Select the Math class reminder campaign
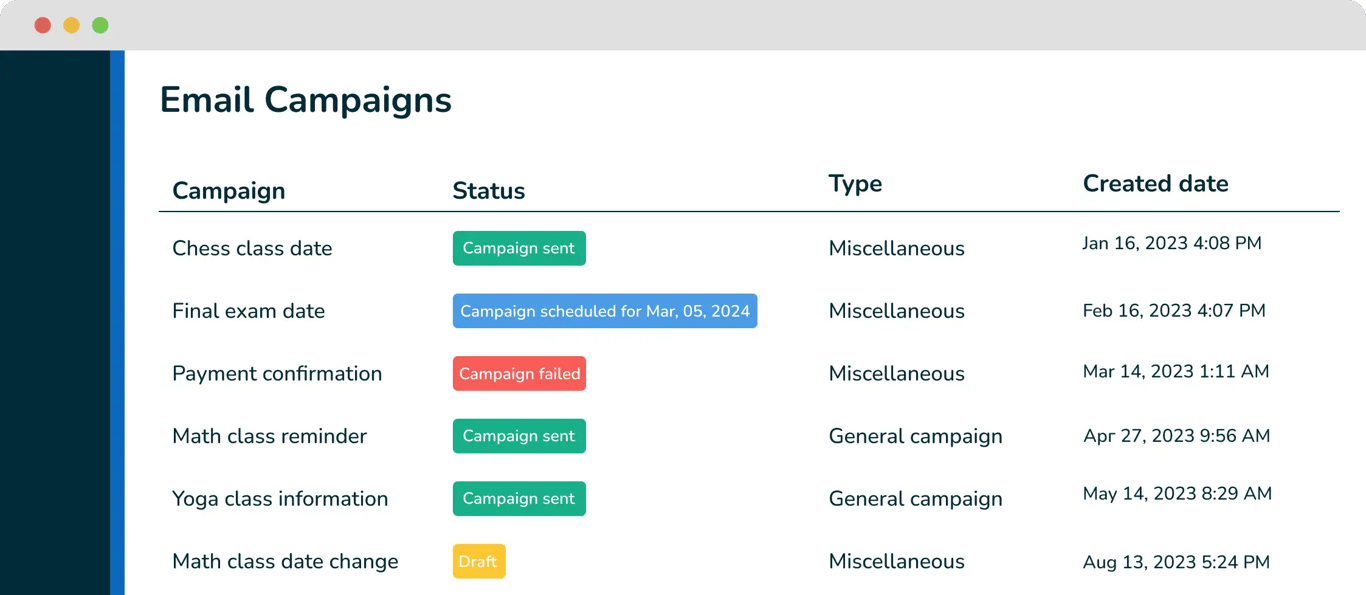Viewport: 1366px width, 595px height. (x=269, y=436)
